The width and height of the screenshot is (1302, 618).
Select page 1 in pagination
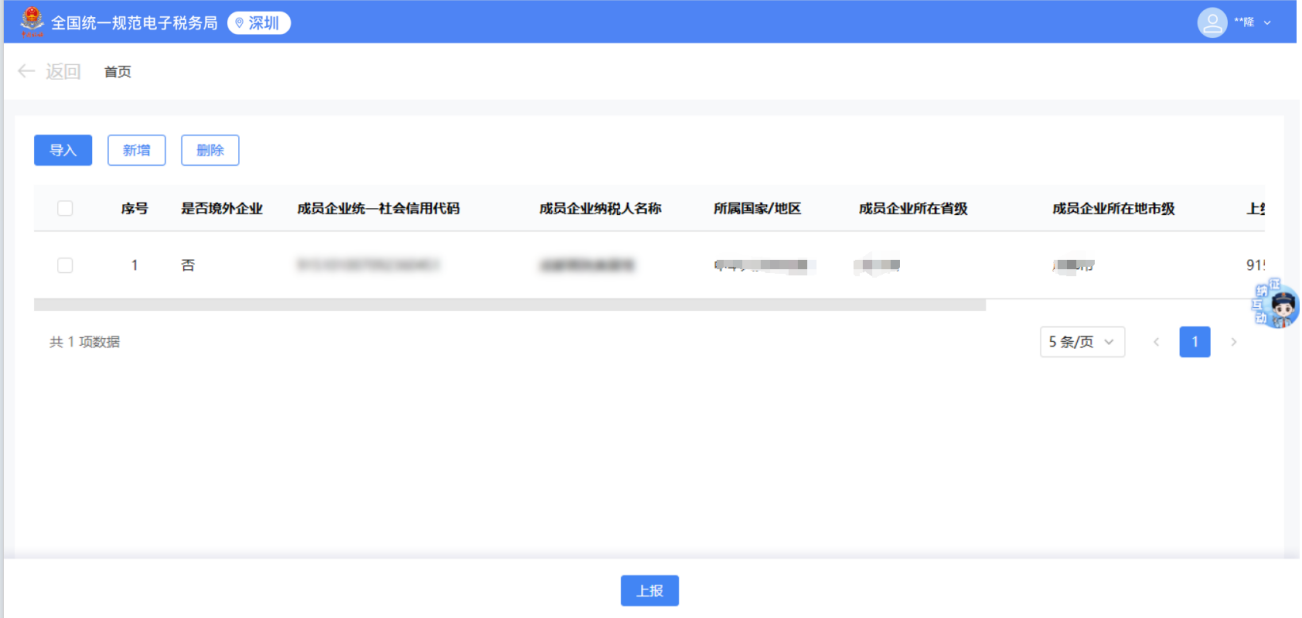coord(1195,342)
